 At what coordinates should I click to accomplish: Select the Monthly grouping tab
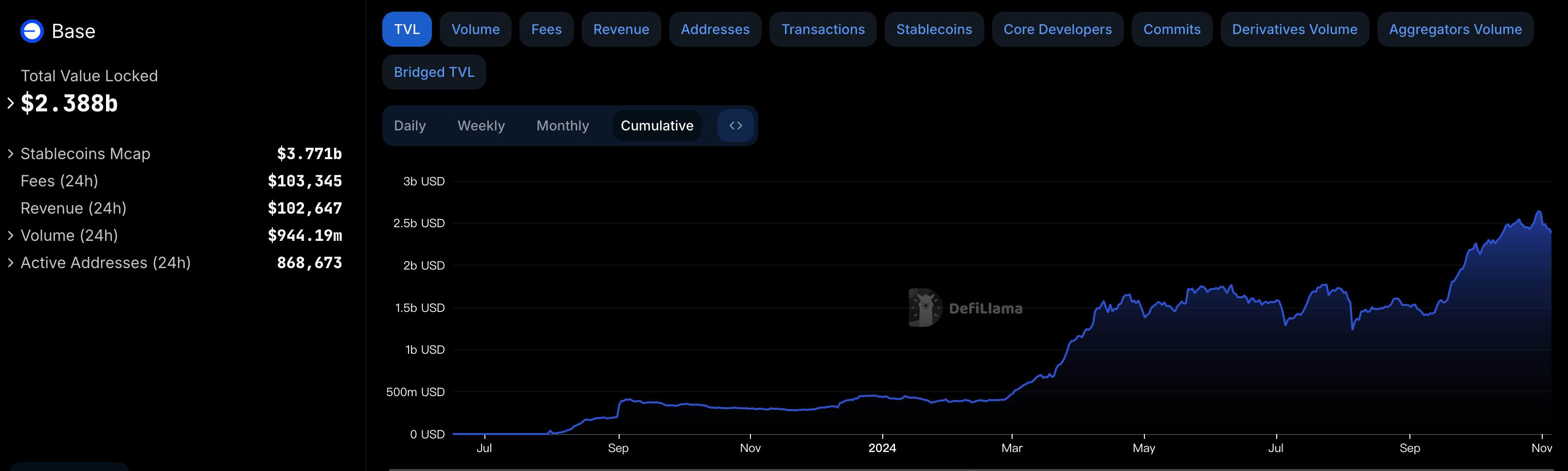click(x=562, y=126)
